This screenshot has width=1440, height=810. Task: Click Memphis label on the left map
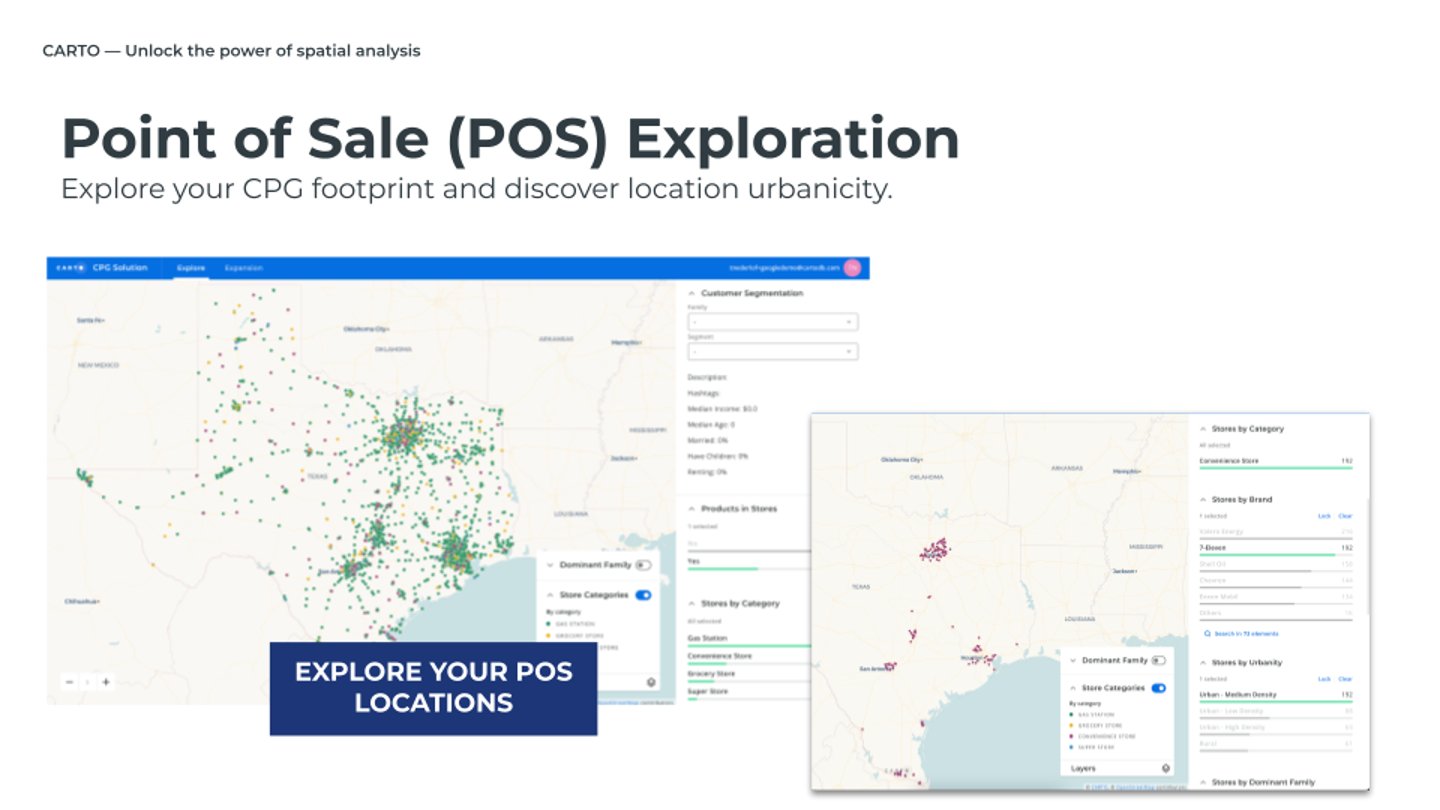coord(626,342)
